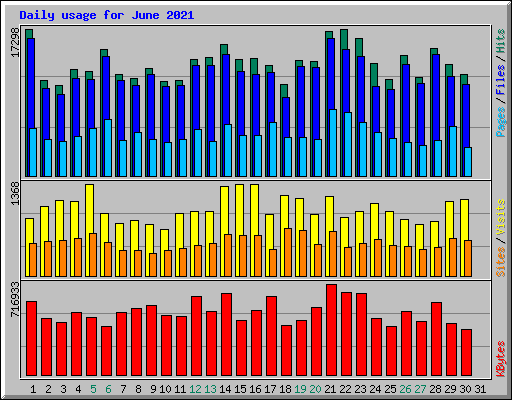Screen dimensions: 512x400
Task: Click the red KBytes bar for day 1
Action: coord(31,339)
